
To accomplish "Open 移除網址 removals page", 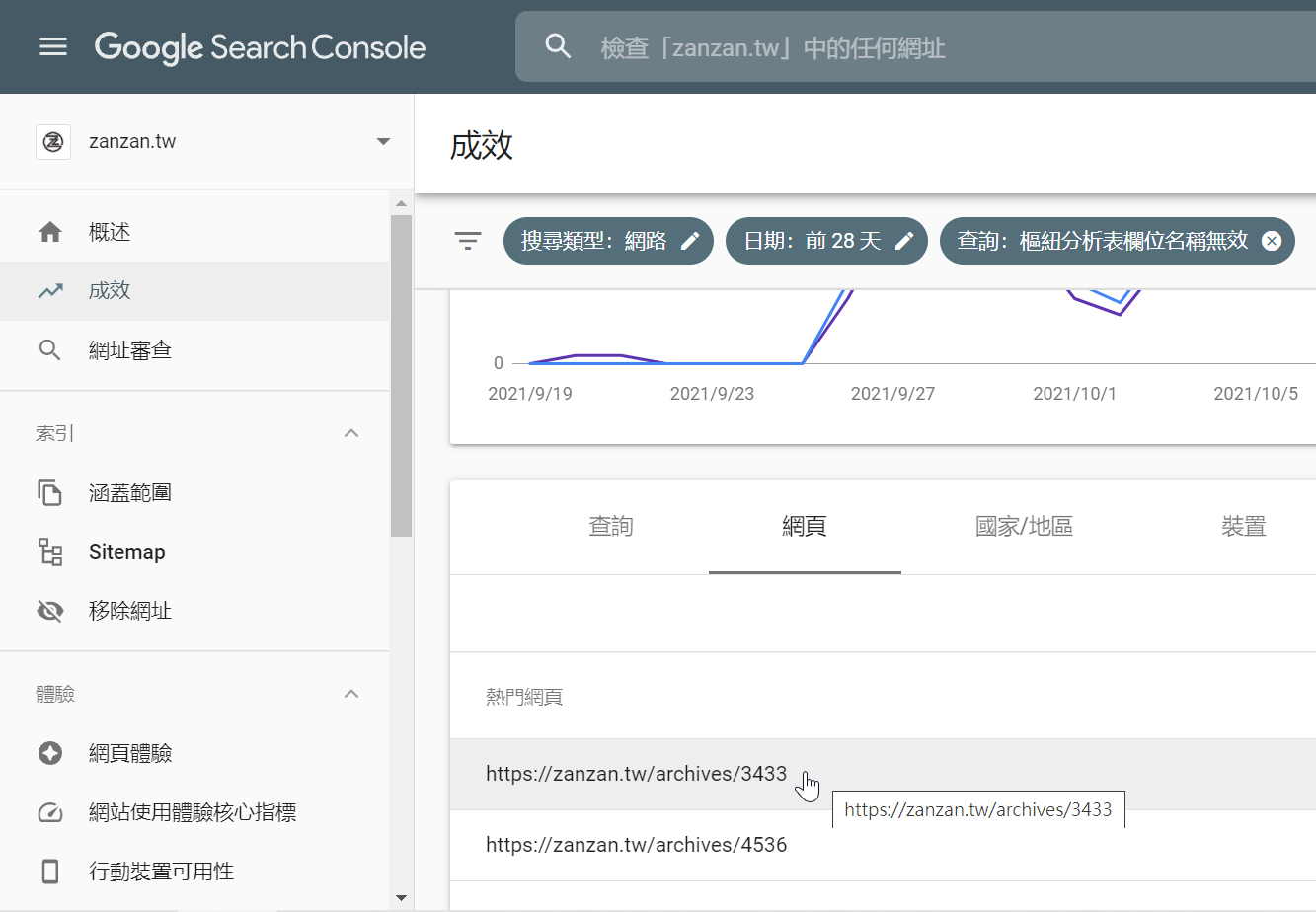I will [x=194, y=611].
